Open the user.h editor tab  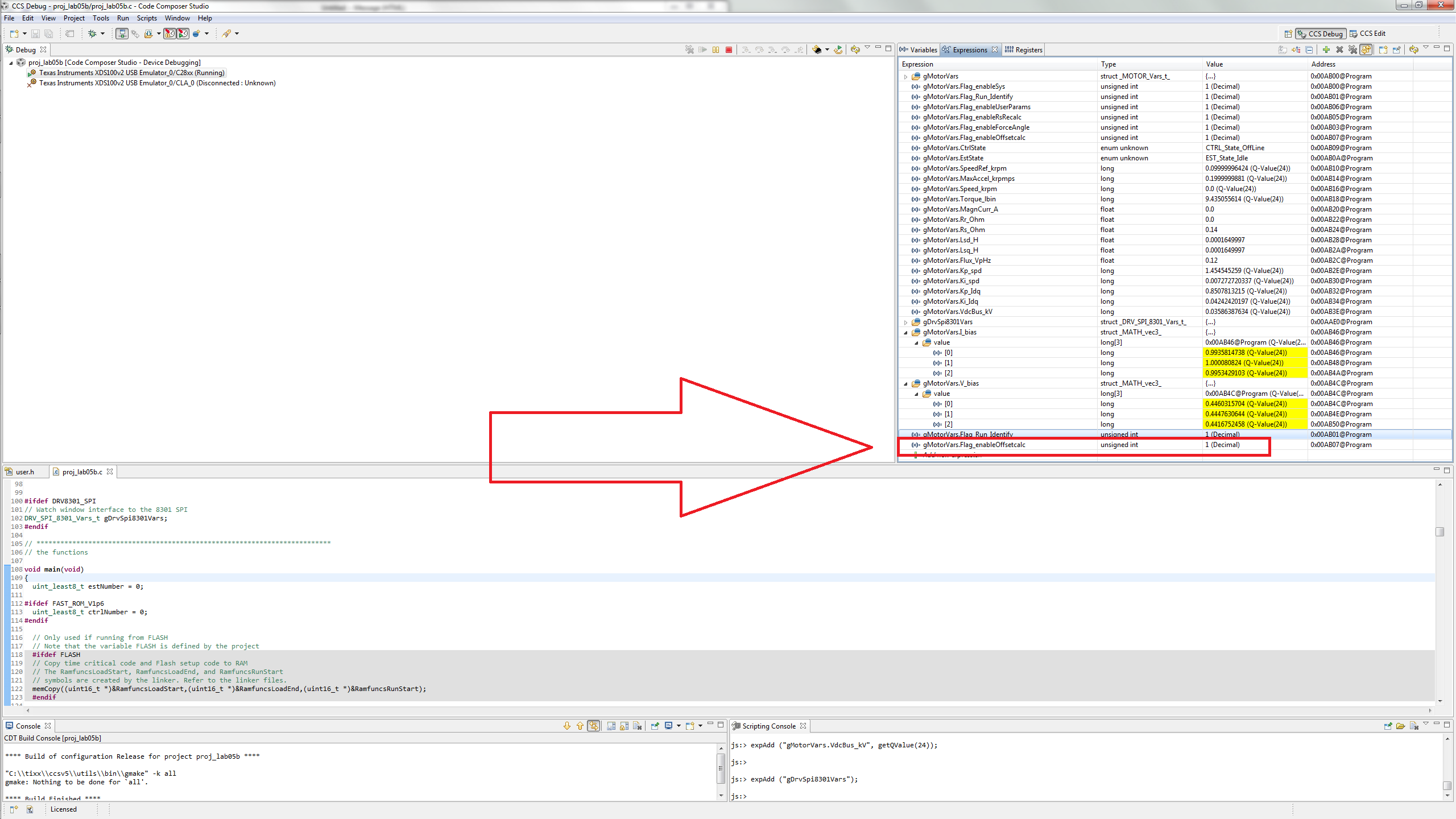pyautogui.click(x=24, y=472)
